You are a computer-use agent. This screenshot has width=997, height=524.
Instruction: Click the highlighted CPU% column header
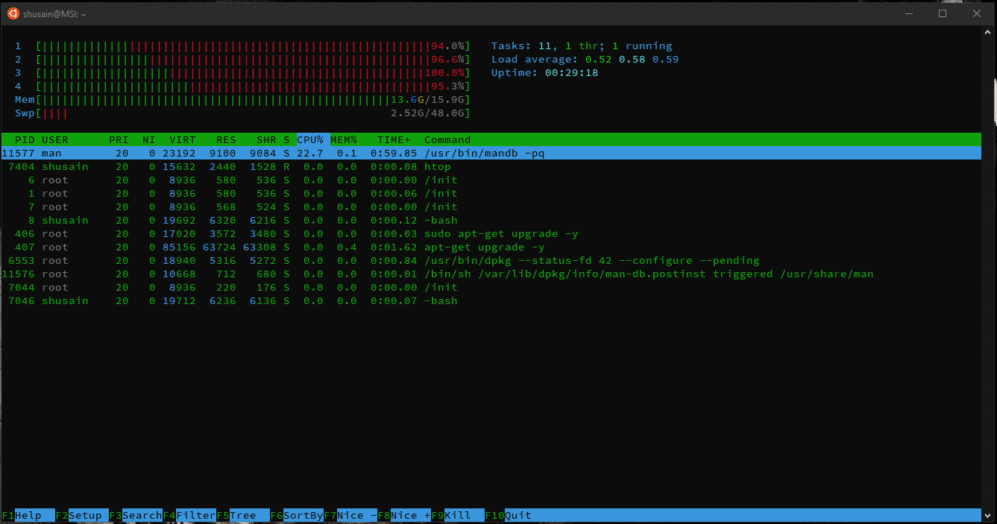(312, 140)
